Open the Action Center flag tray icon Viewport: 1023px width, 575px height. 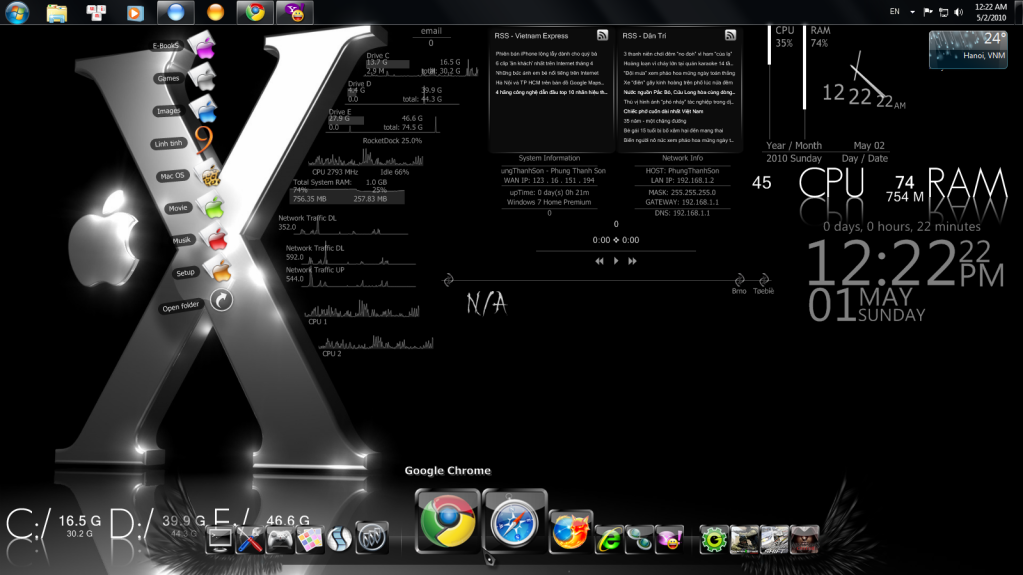[x=928, y=12]
